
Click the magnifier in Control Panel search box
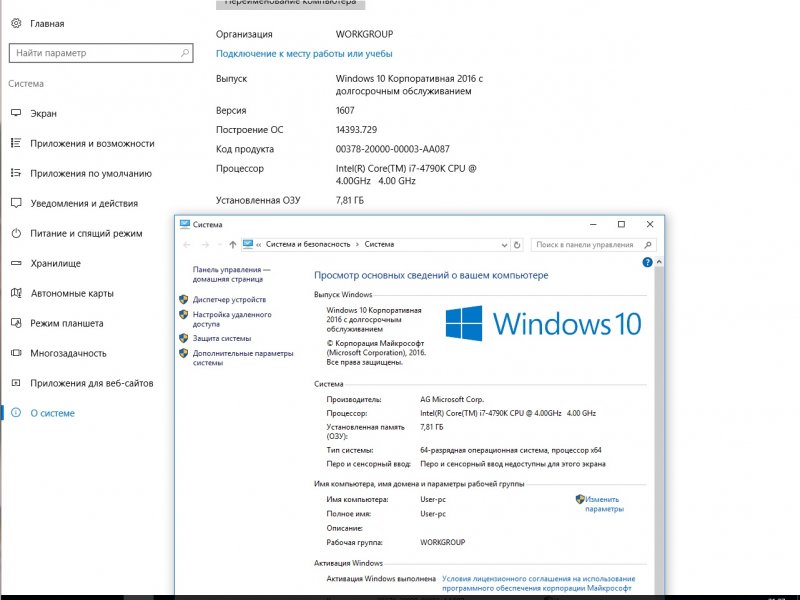tap(648, 245)
